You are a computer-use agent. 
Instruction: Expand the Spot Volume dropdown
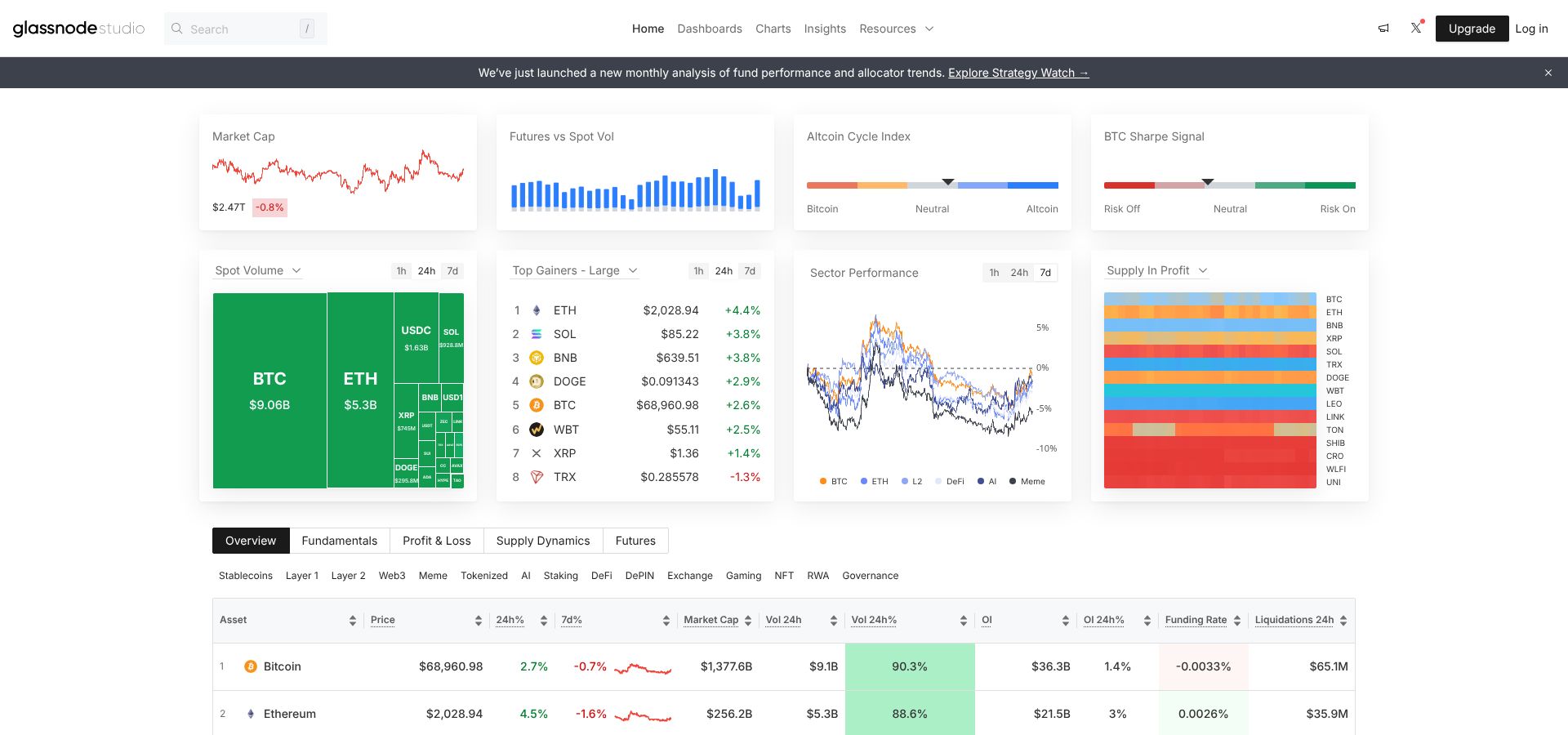[257, 270]
